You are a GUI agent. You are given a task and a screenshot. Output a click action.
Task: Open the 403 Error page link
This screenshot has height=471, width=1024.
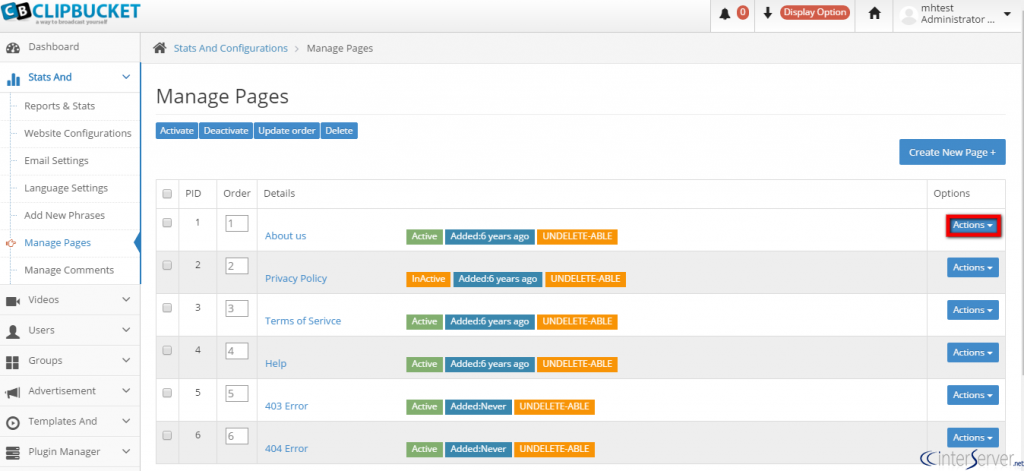[x=287, y=406]
